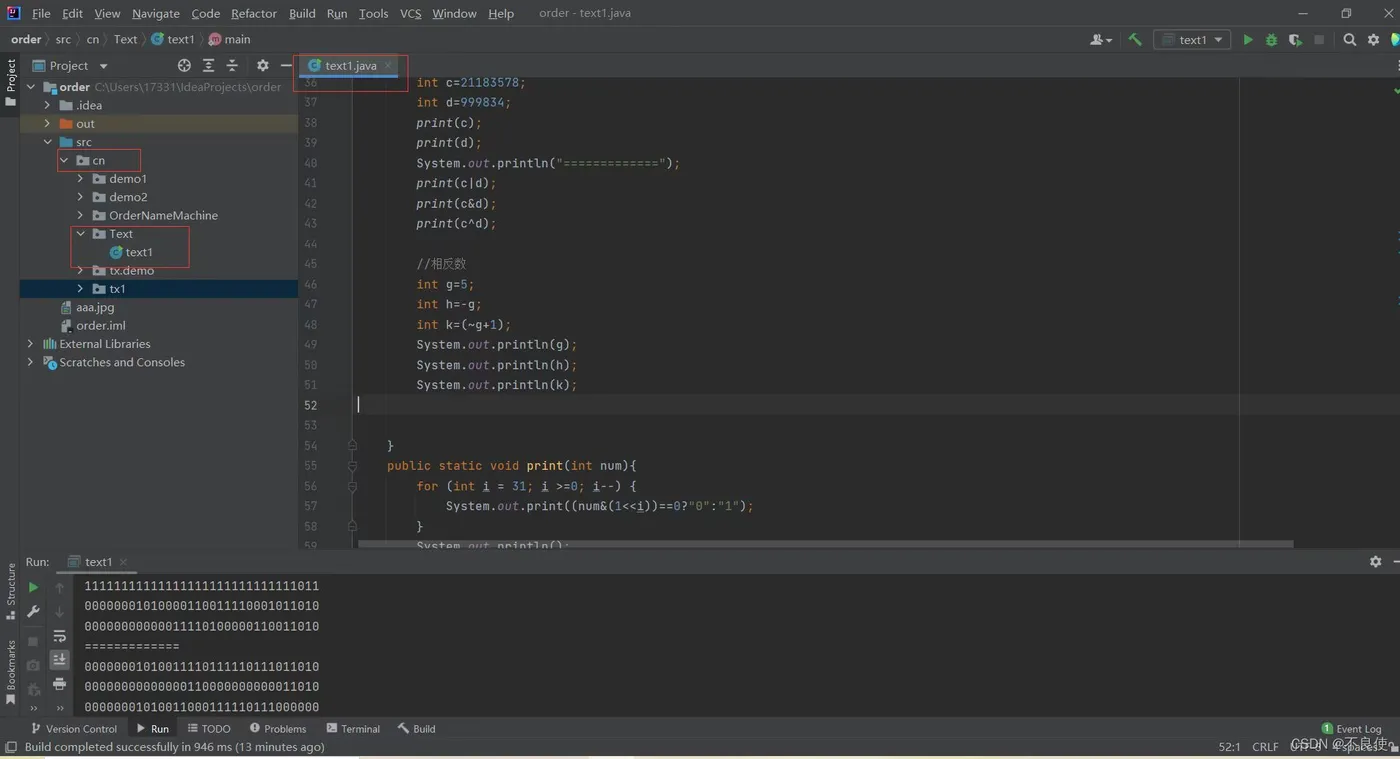Open the Project view selector dropdown
Viewport: 1400px width, 759px height.
pyautogui.click(x=70, y=65)
